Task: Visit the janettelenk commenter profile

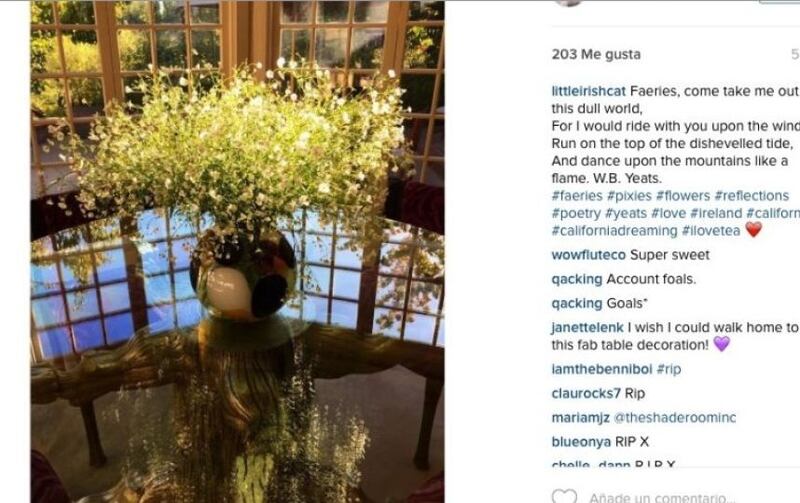Action: [588, 328]
